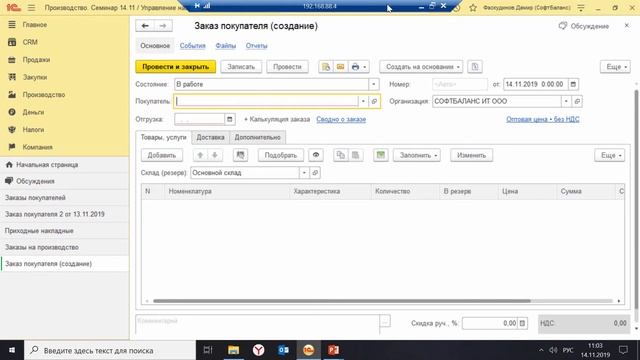The image size is (640, 360).
Task: Click Оптовая цена • без НДС link
Action: (542, 119)
